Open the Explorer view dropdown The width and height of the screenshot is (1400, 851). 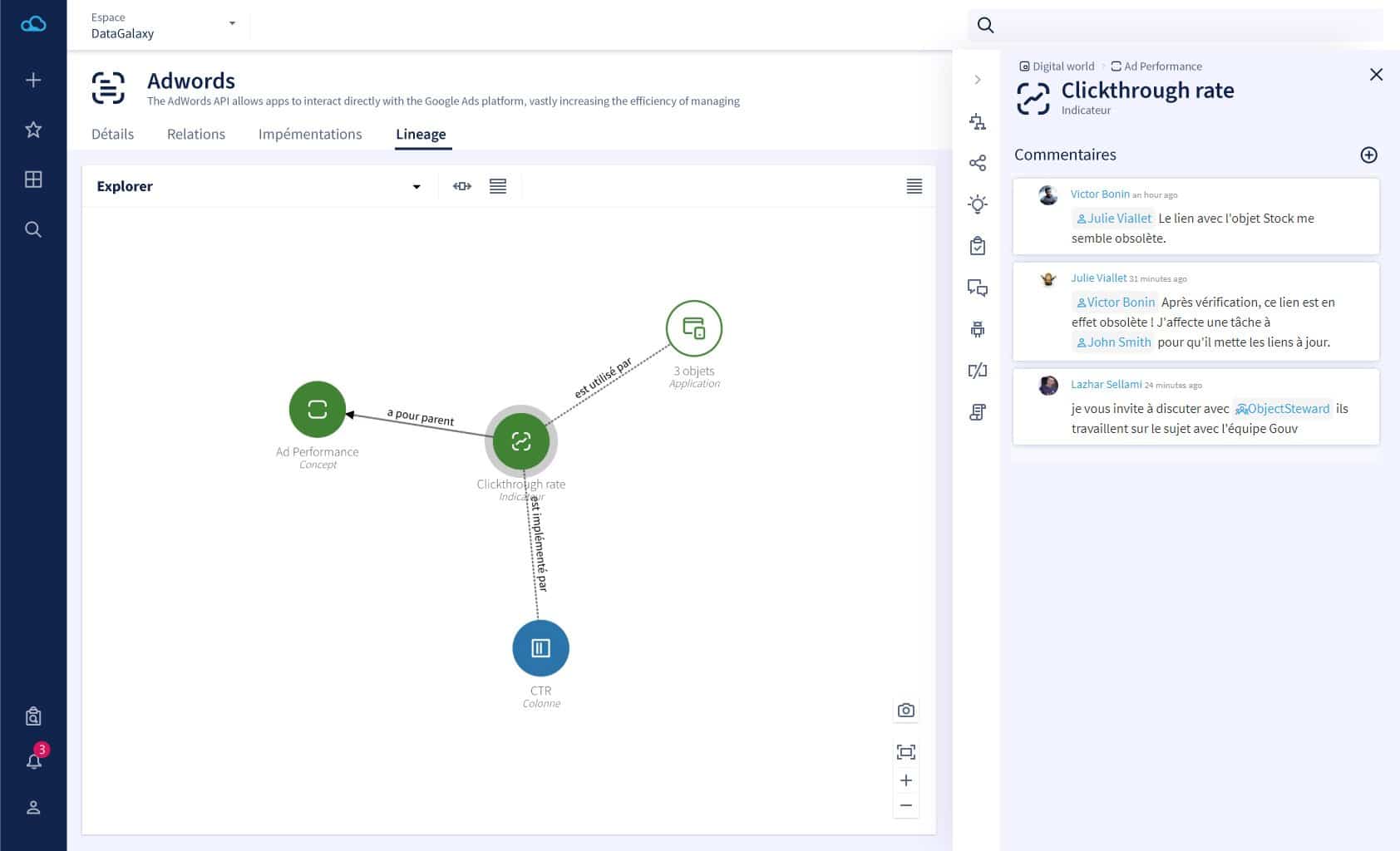416,186
